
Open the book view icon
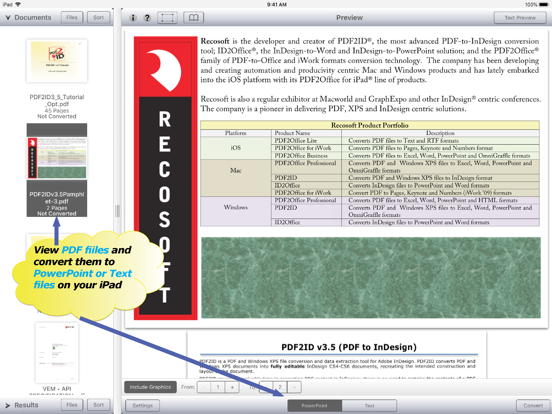(194, 18)
